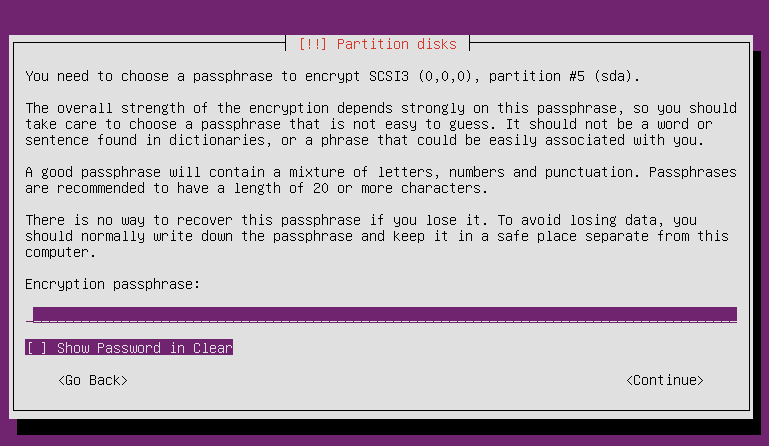
Task: Click the paragraph about overall encryption strength
Action: [x=381, y=124]
